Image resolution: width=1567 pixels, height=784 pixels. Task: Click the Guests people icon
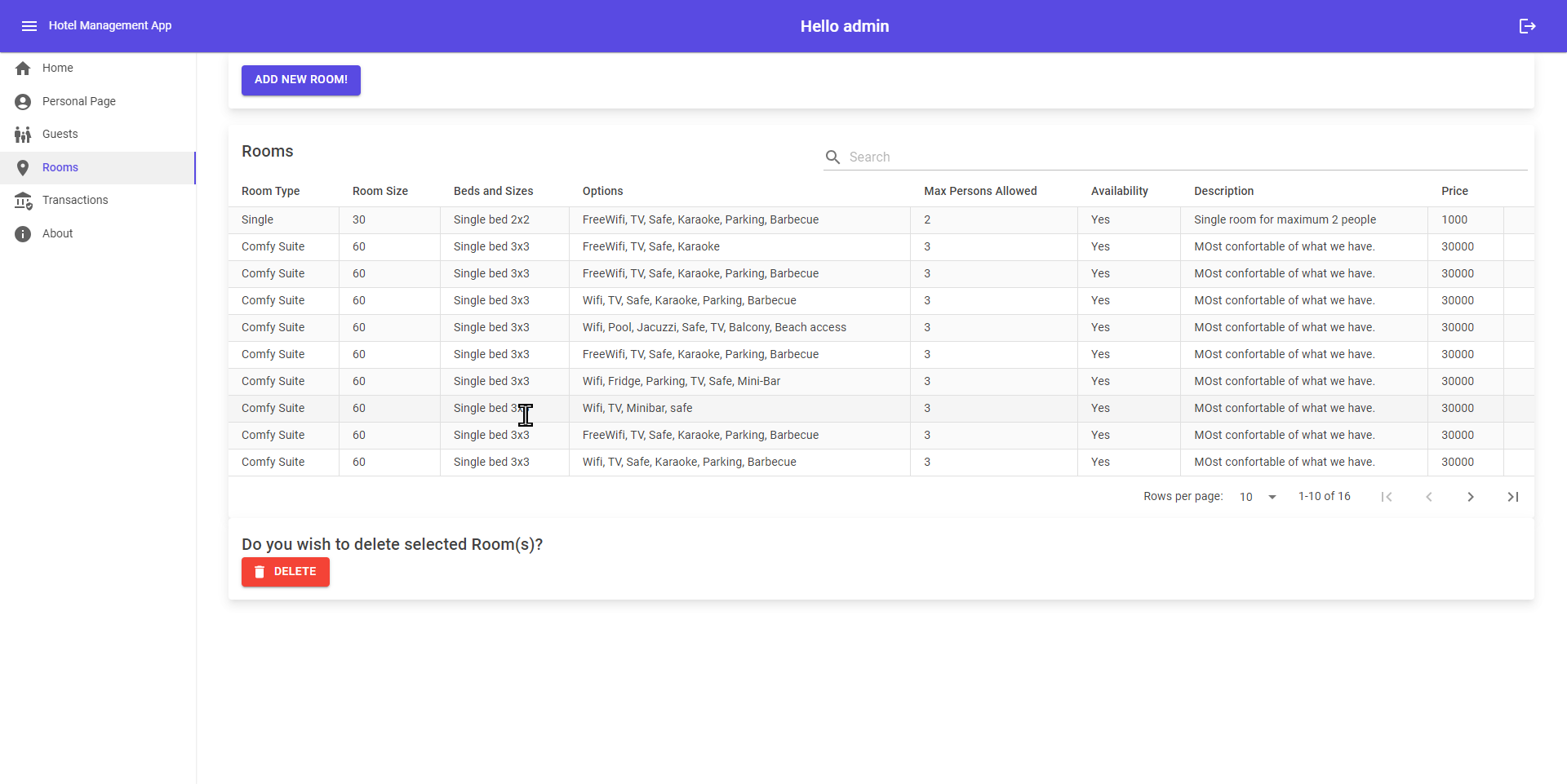pyautogui.click(x=24, y=134)
